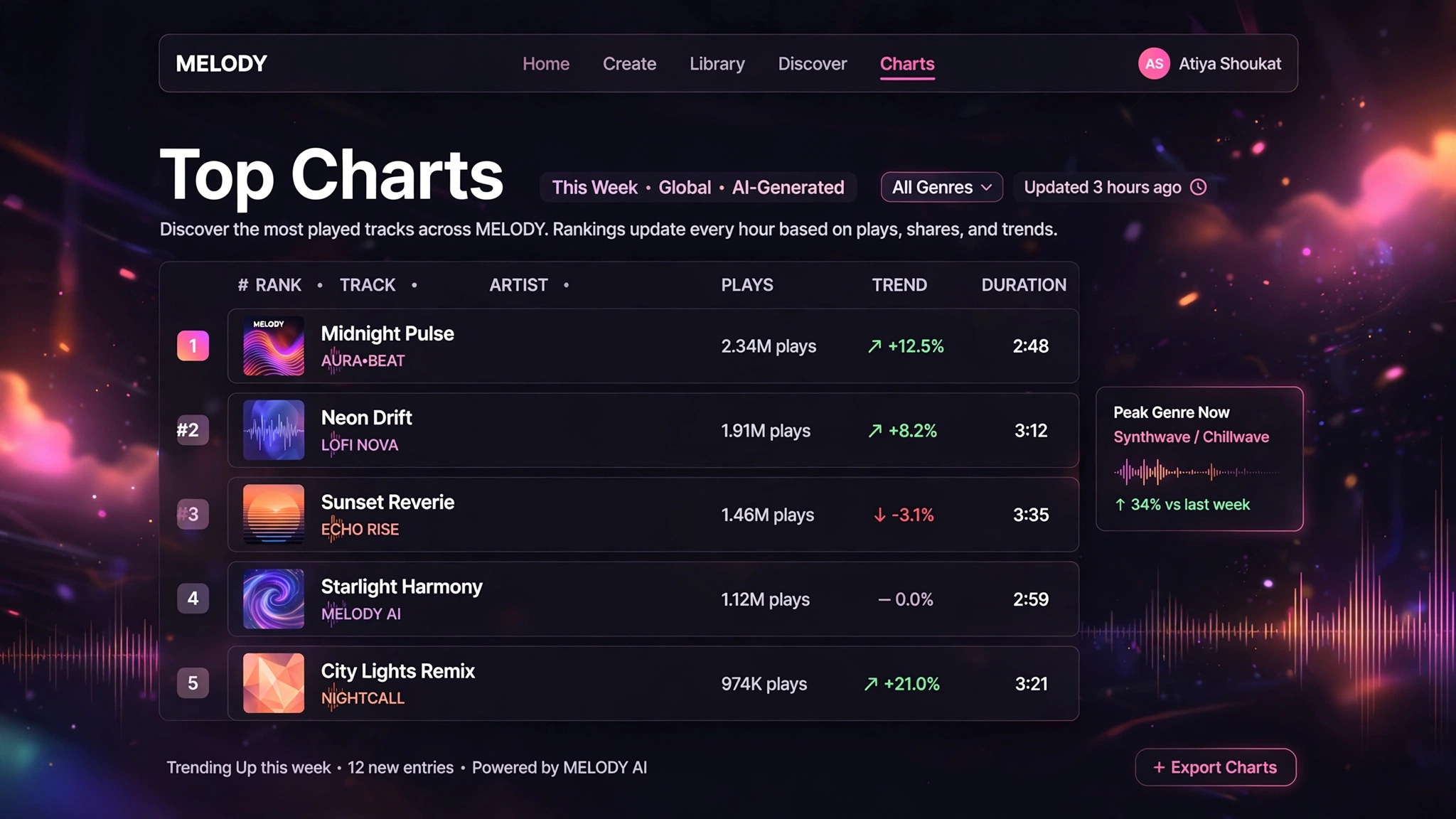This screenshot has height=819, width=1456.
Task: Open the Create tab
Action: click(629, 63)
